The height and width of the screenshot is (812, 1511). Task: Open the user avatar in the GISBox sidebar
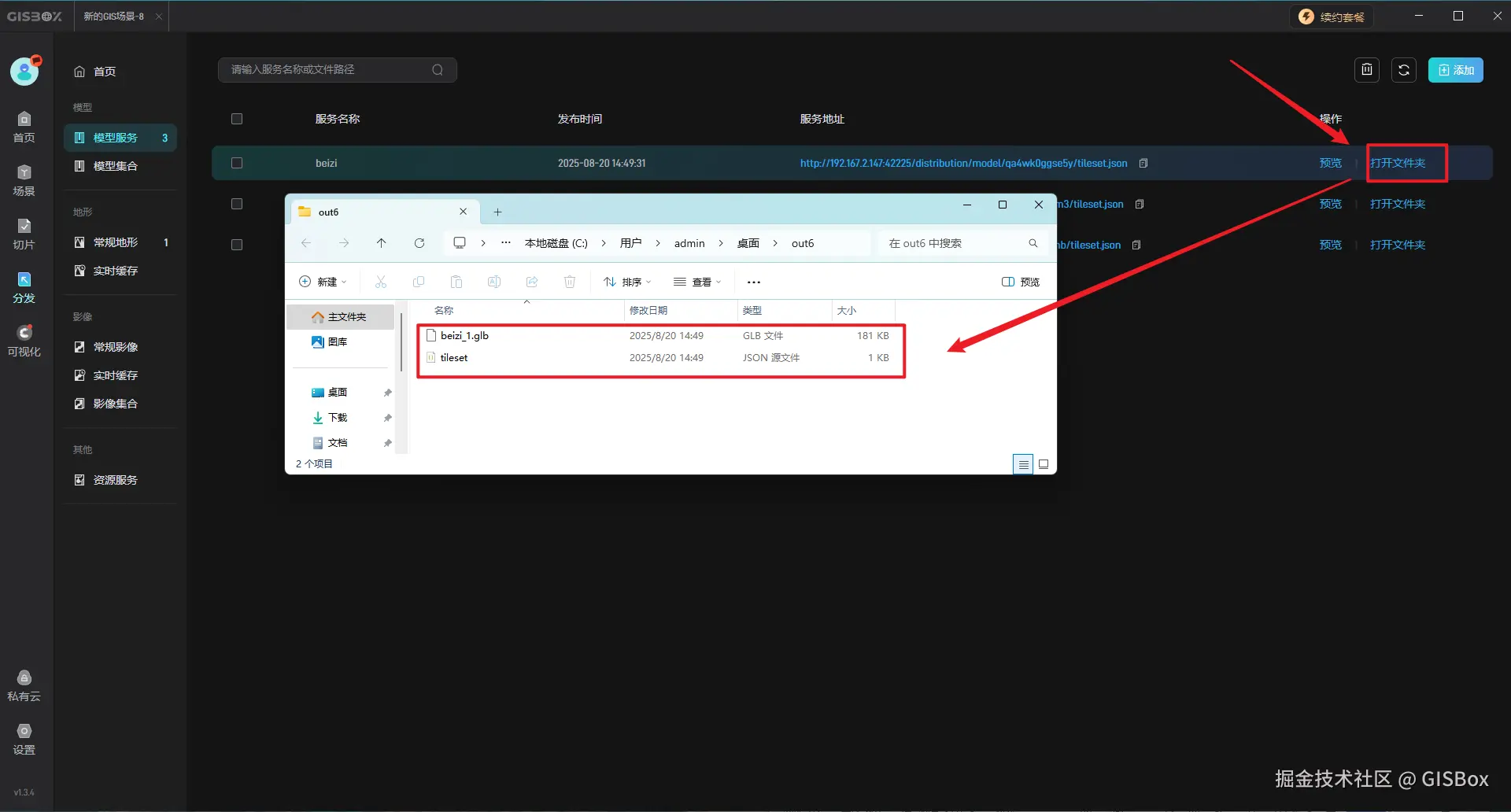[25, 71]
